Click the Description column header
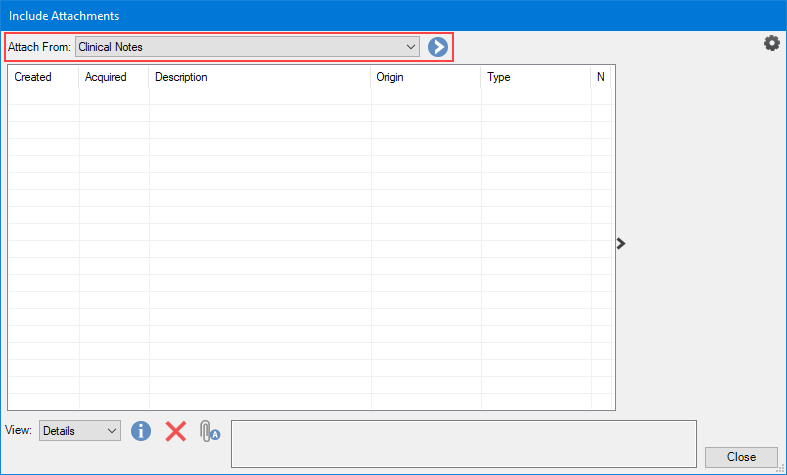Image resolution: width=787 pixels, height=475 pixels. tap(260, 77)
